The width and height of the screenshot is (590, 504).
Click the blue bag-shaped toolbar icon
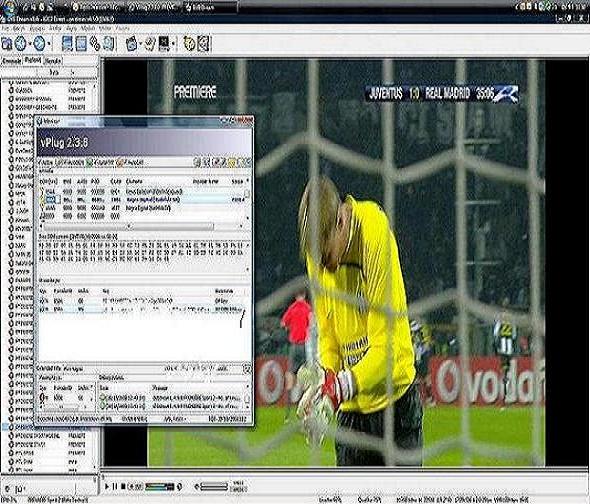click(x=131, y=44)
